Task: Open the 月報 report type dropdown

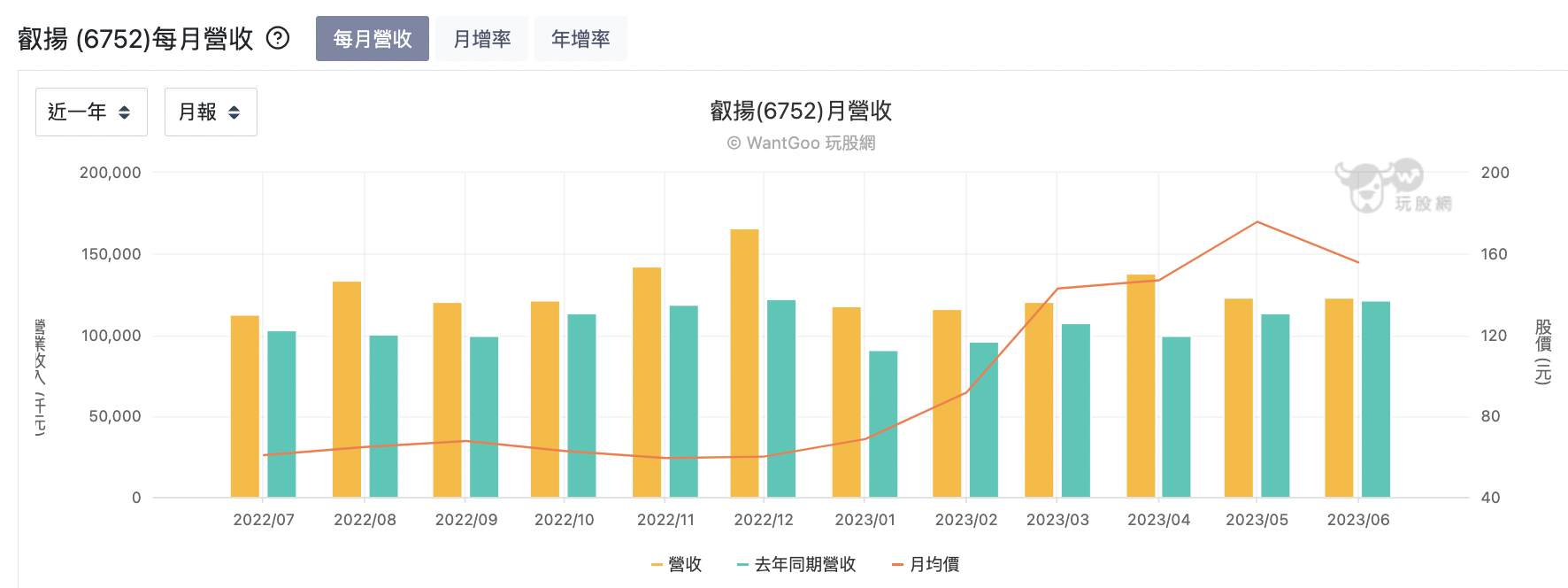Action: (211, 112)
